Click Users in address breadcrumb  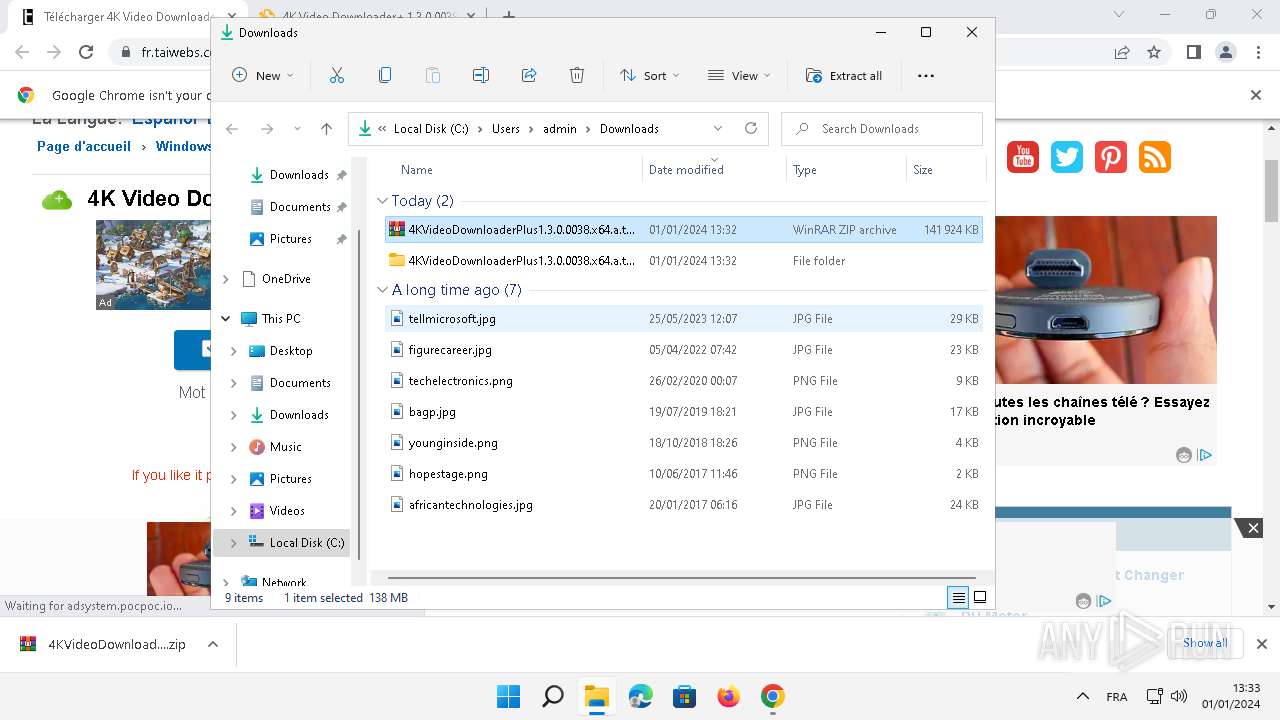[506, 129]
